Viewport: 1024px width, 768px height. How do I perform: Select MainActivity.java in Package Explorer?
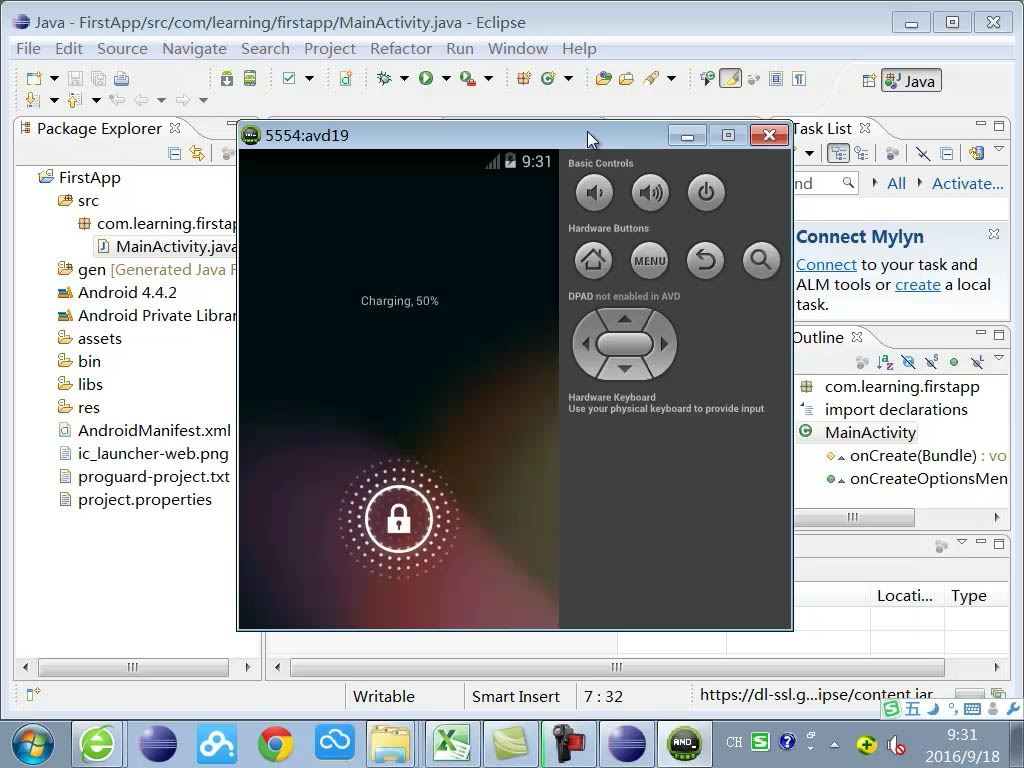tap(167, 246)
